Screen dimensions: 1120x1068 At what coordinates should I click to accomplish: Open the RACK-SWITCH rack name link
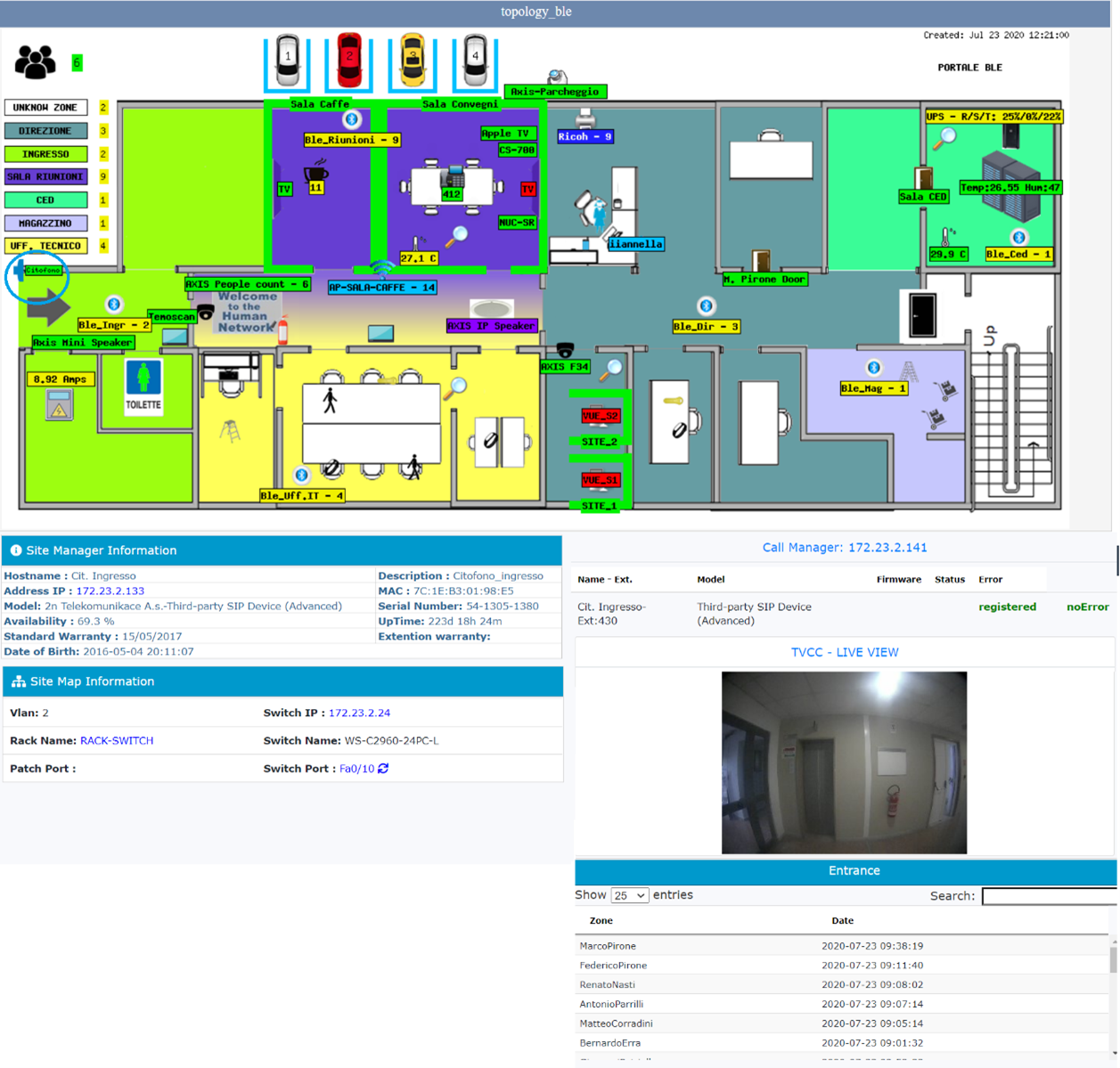(117, 741)
